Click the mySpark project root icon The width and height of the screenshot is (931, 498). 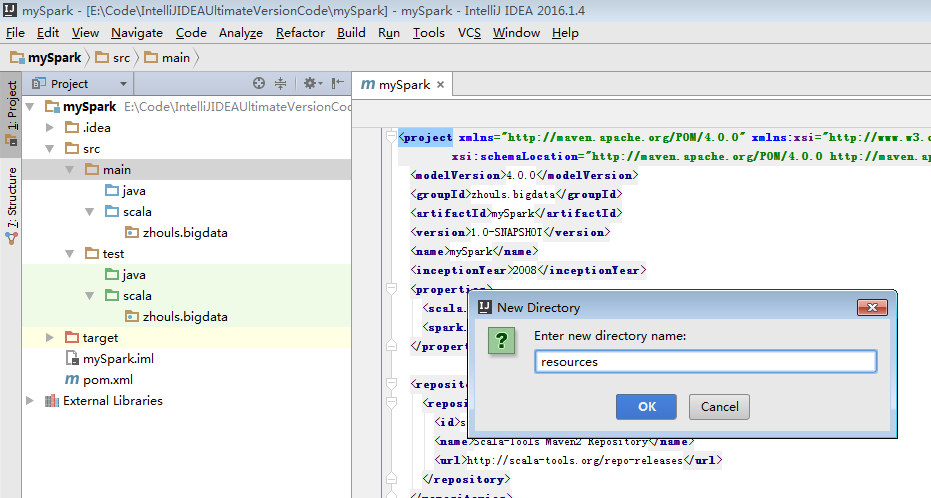click(52, 107)
